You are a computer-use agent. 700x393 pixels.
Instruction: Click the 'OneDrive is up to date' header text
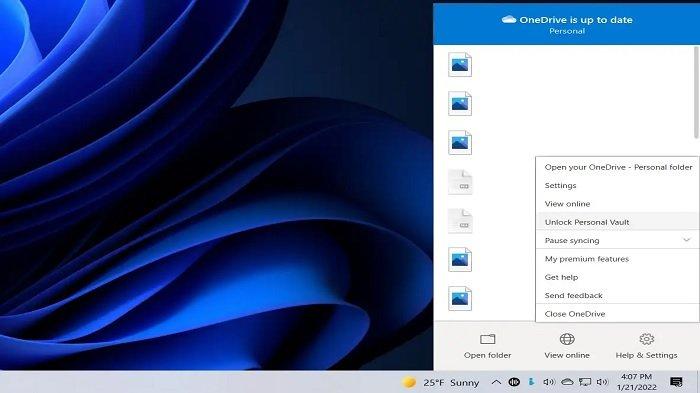tap(576, 20)
